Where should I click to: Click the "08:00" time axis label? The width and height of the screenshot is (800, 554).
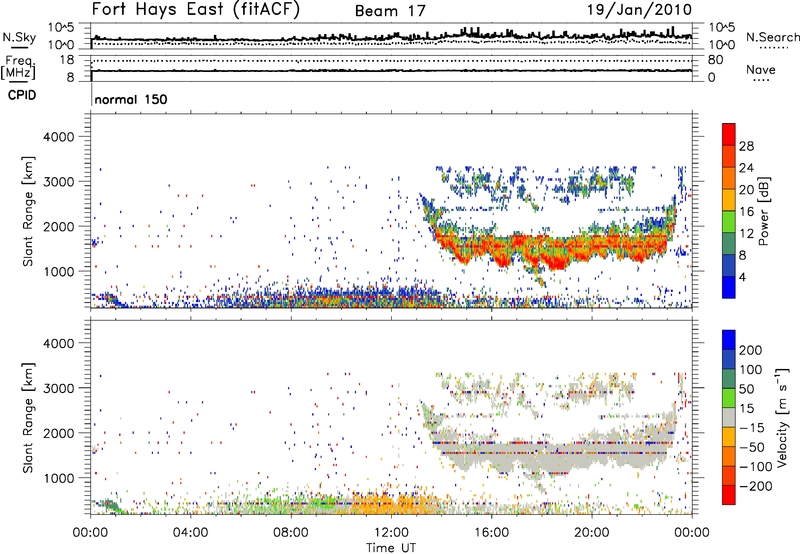tap(291, 533)
